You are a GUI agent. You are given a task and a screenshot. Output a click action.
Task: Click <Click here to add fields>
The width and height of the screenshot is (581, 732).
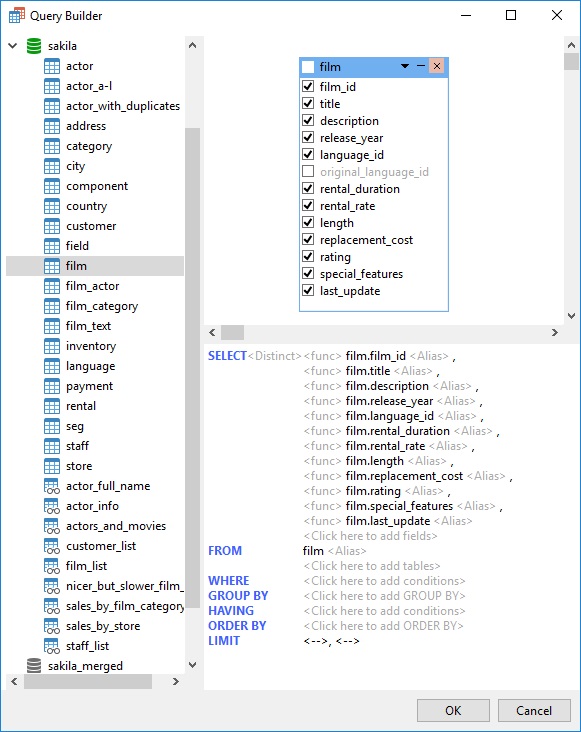[x=371, y=536]
